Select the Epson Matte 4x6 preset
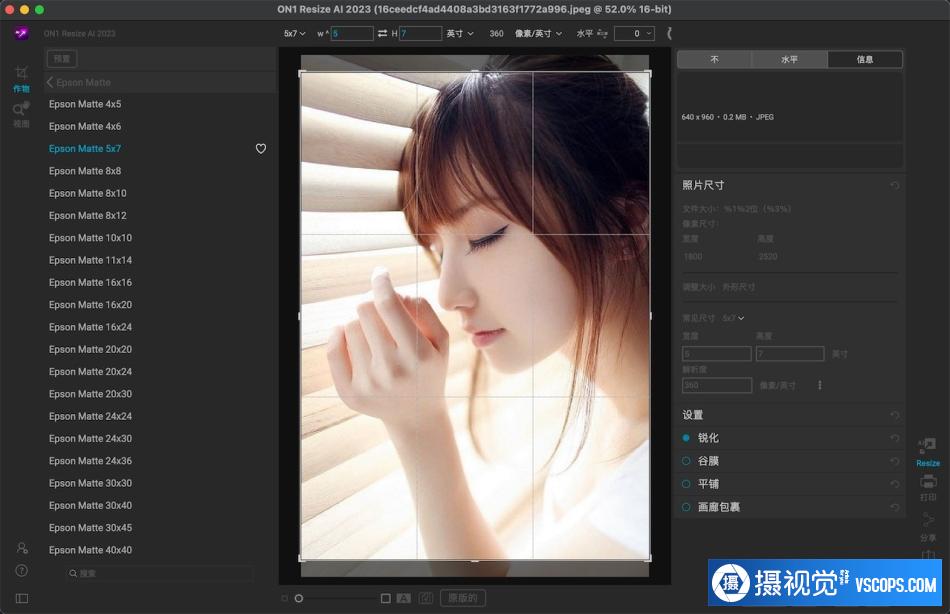This screenshot has width=950, height=614. [x=85, y=126]
